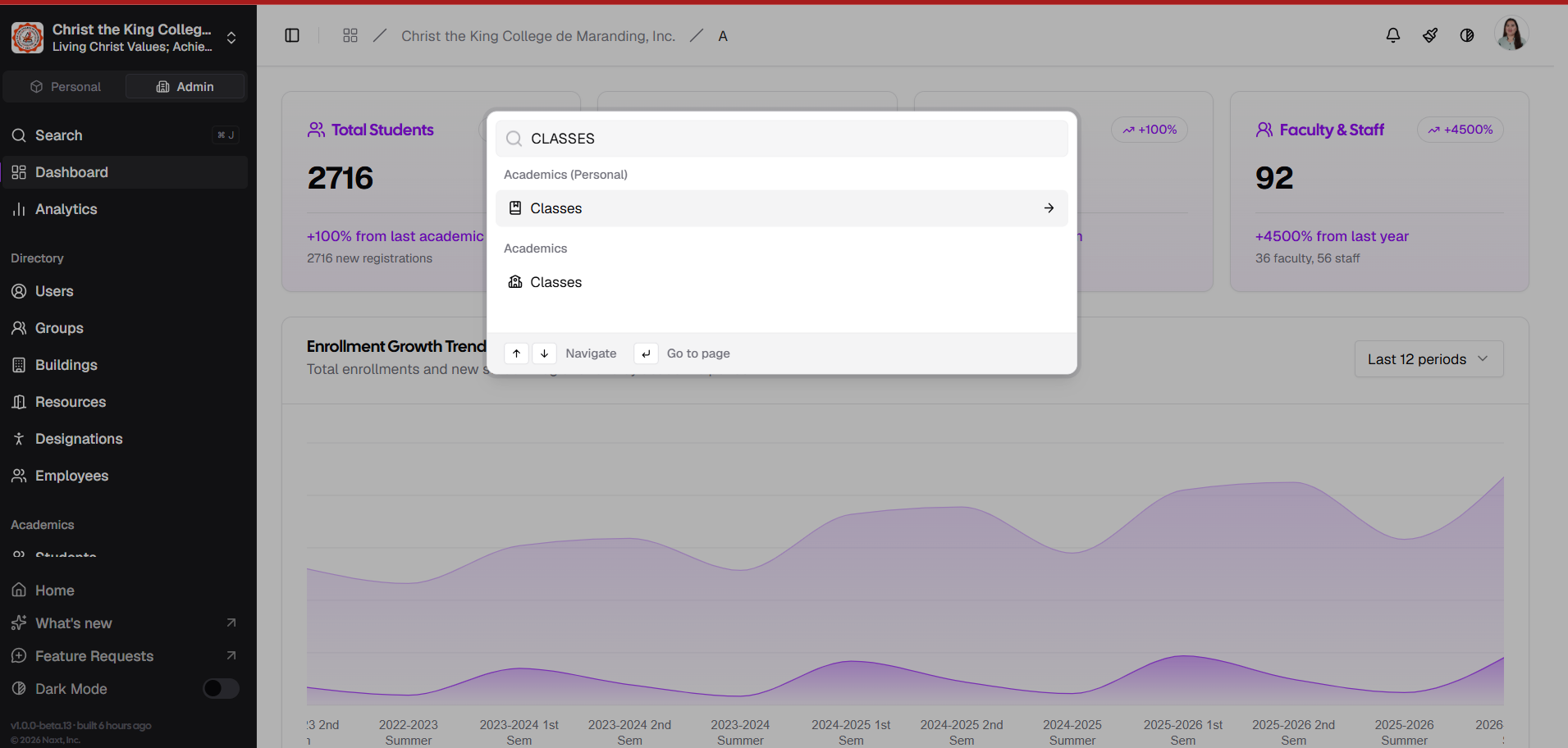The image size is (1568, 748).
Task: Open the Last 12 periods dropdown
Action: pos(1429,359)
